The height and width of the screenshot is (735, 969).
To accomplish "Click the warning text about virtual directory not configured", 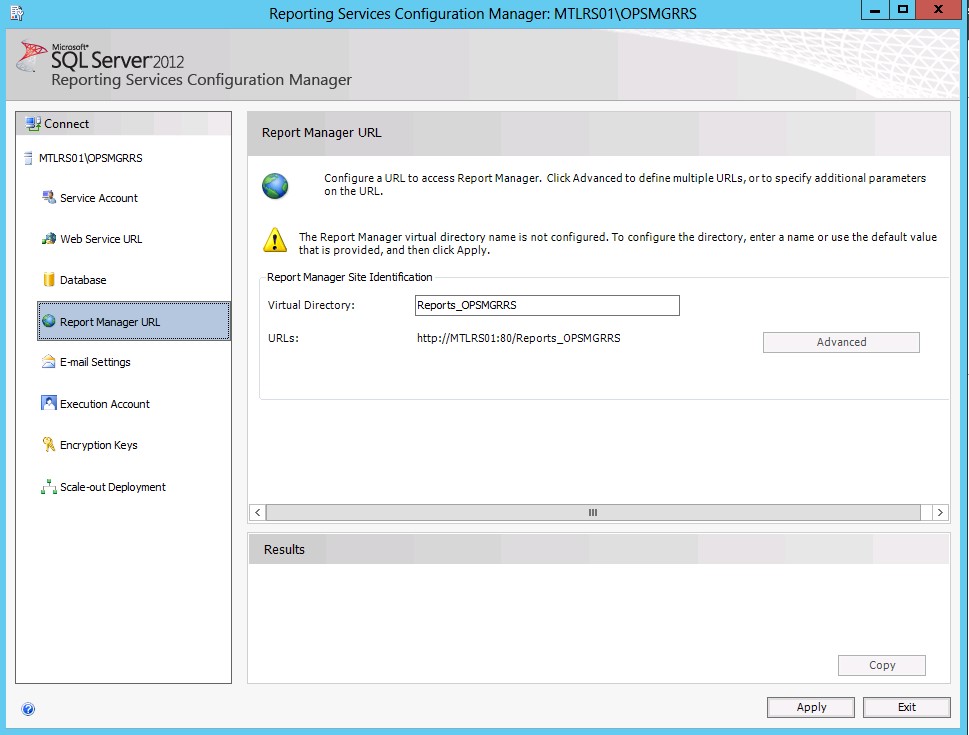I will [618, 244].
